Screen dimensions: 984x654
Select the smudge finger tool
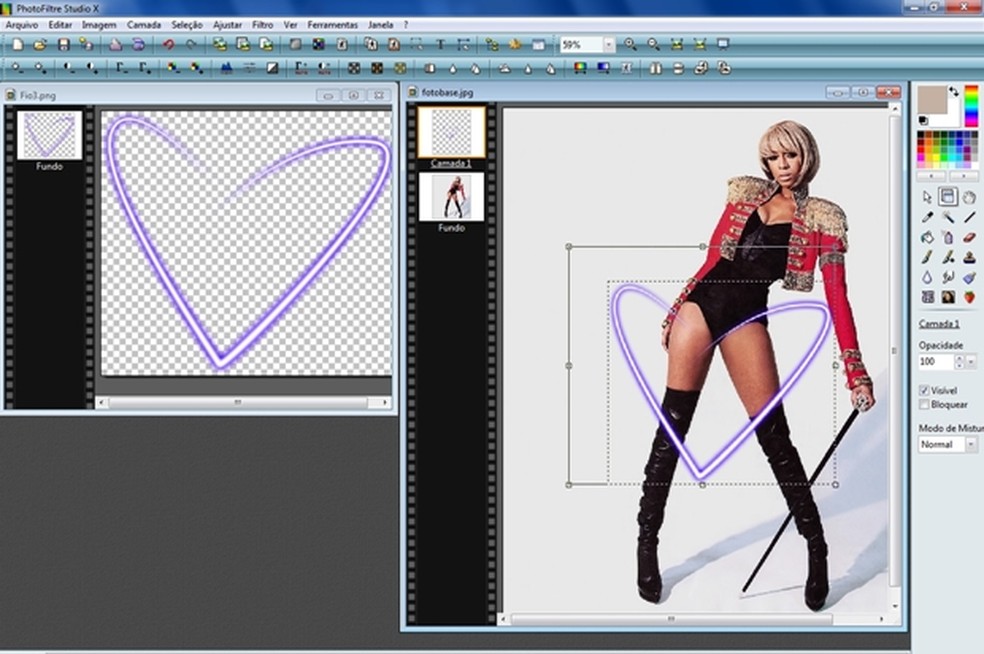[948, 277]
